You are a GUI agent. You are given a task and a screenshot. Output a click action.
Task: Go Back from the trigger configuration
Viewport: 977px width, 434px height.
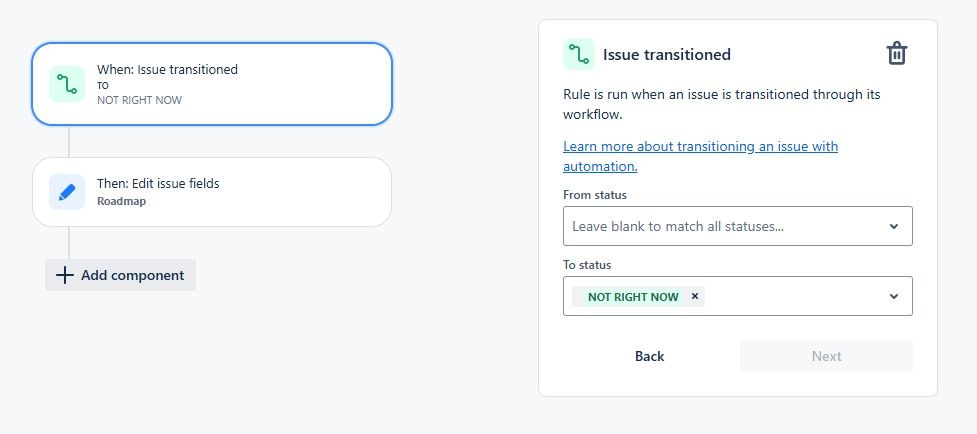(649, 356)
